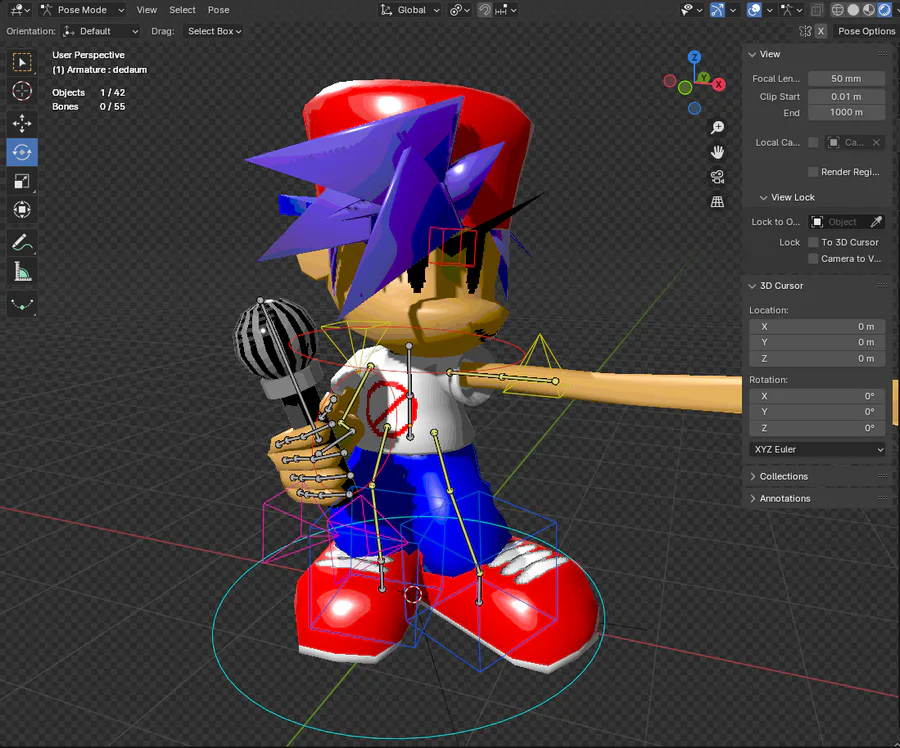Viewport: 900px width, 748px height.
Task: Enable Render Region checkbox
Action: (813, 172)
